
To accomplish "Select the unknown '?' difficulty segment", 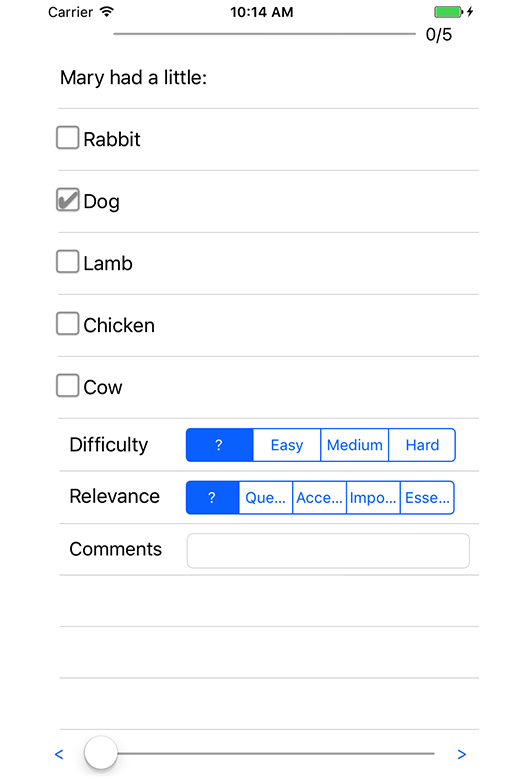I will [x=219, y=445].
